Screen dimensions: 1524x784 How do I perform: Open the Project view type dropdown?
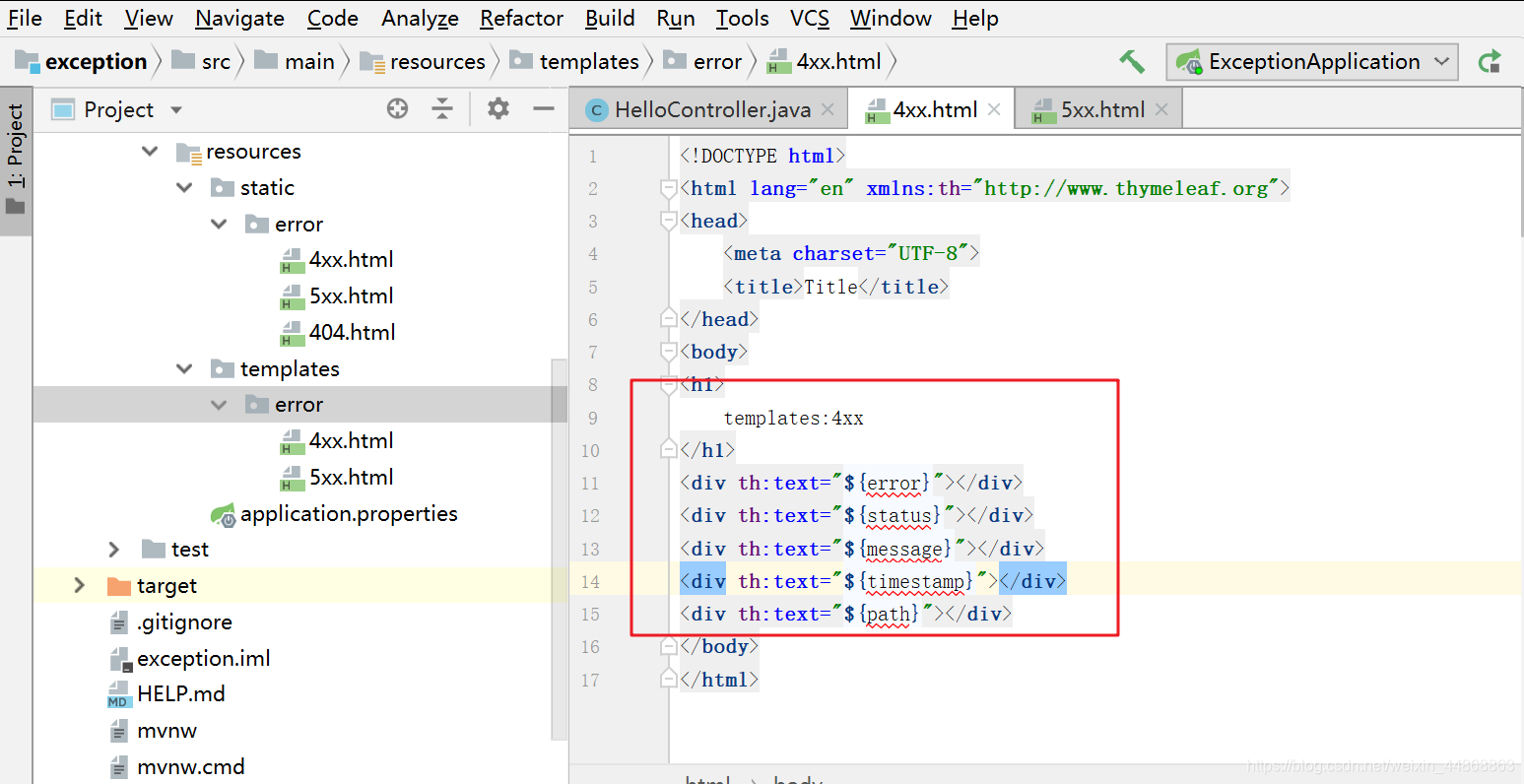point(176,109)
